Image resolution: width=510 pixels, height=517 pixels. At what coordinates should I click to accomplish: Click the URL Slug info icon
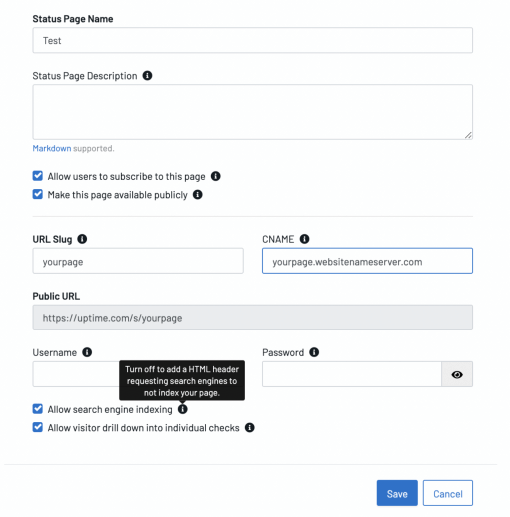coord(82,239)
